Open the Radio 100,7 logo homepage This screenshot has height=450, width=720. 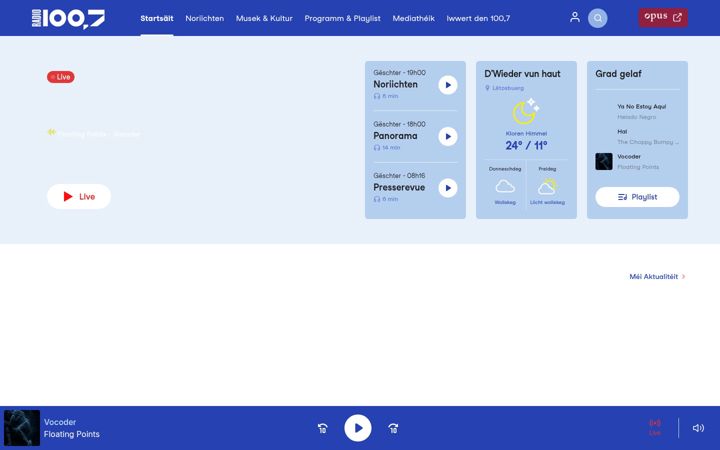(x=68, y=19)
